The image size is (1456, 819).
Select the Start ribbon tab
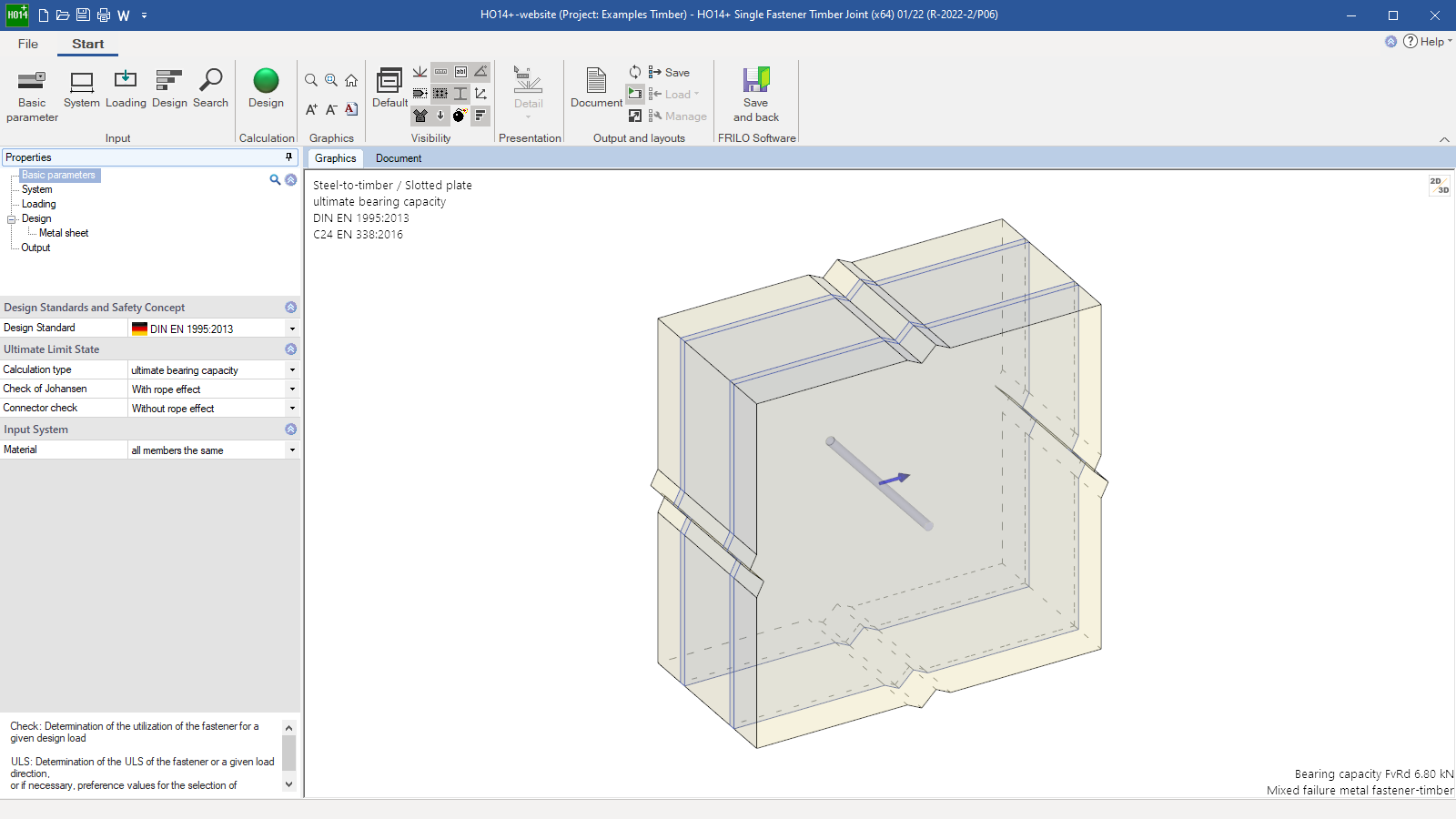(88, 44)
